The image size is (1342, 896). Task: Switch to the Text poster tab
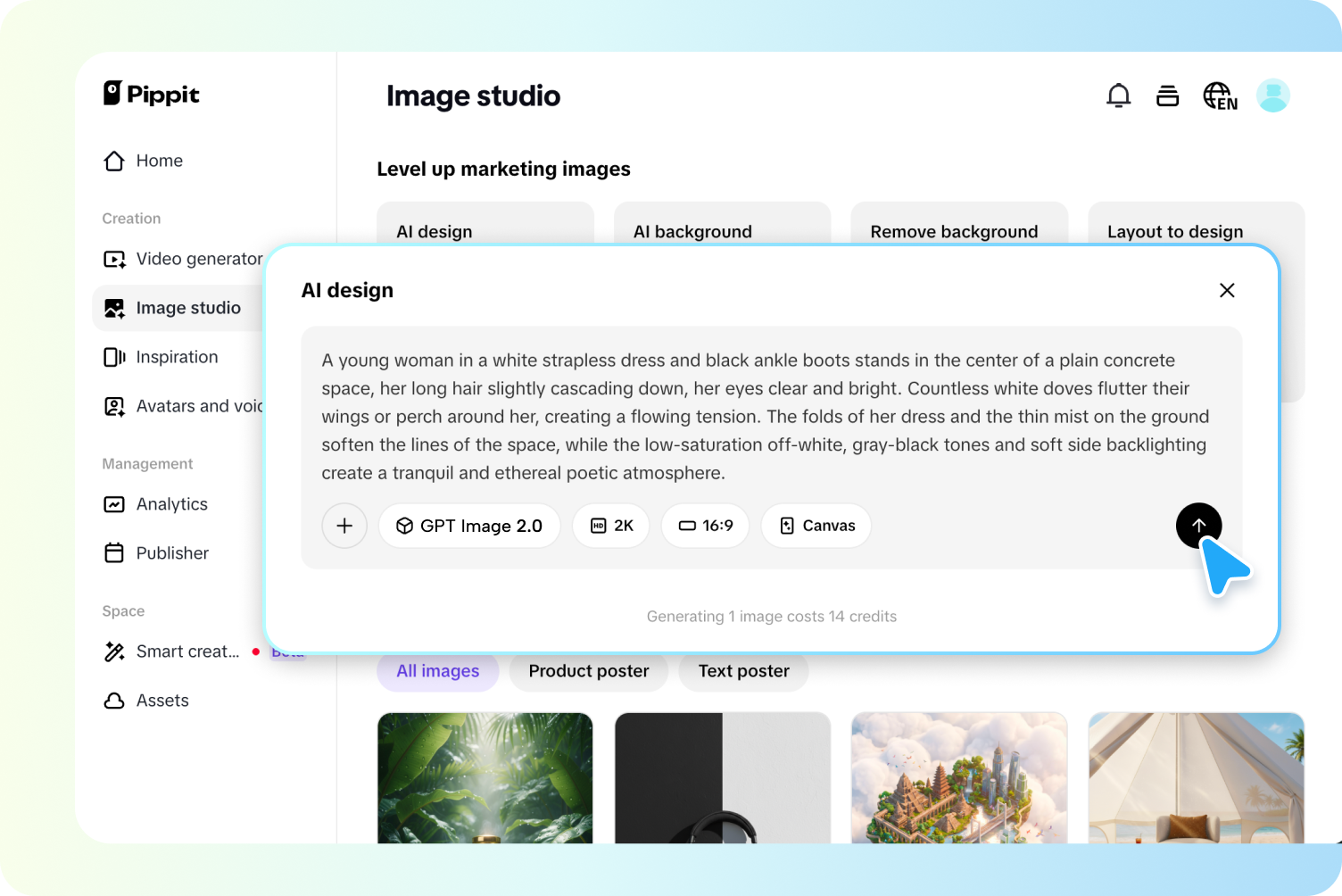(743, 671)
